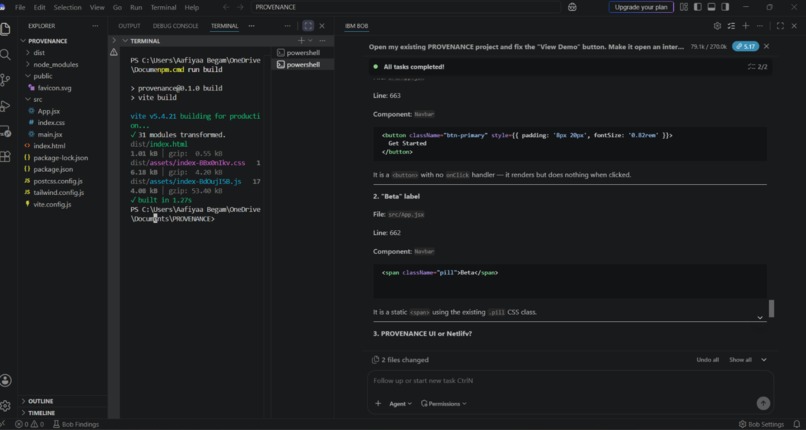Image resolution: width=806 pixels, height=430 pixels.
Task: Toggle the bottom panel from the title bar
Action: (x=711, y=7)
